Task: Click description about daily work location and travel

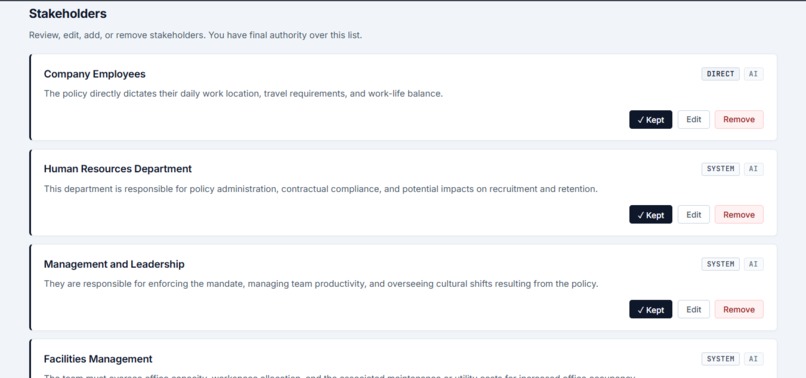Action: pyautogui.click(x=243, y=94)
